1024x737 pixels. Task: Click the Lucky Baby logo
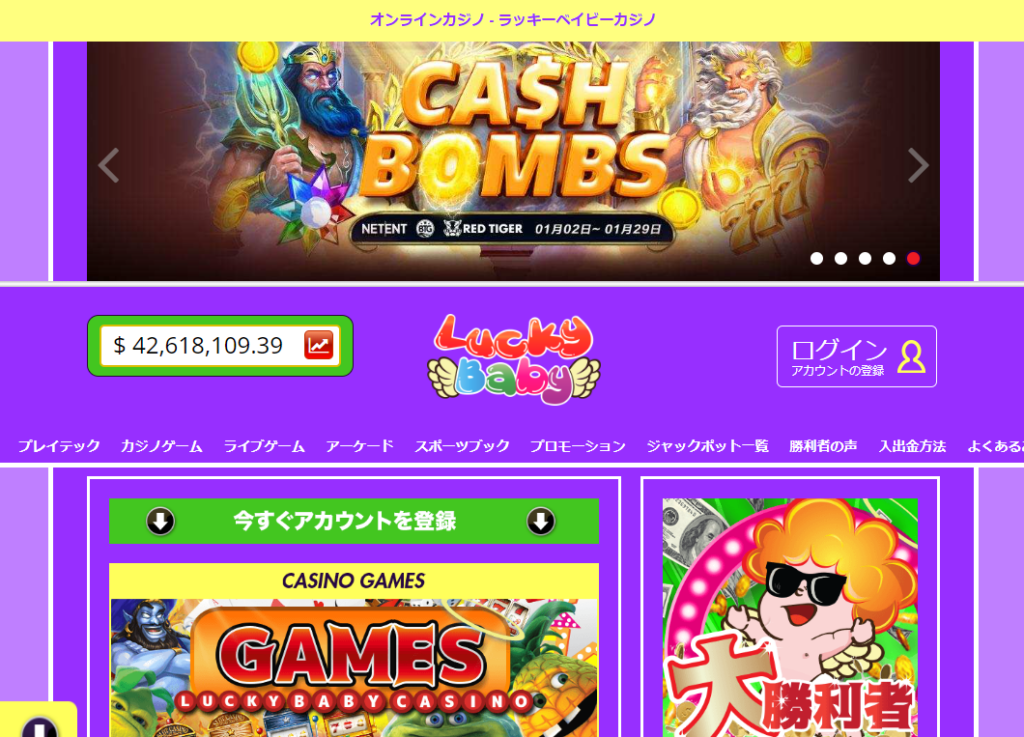click(x=513, y=359)
